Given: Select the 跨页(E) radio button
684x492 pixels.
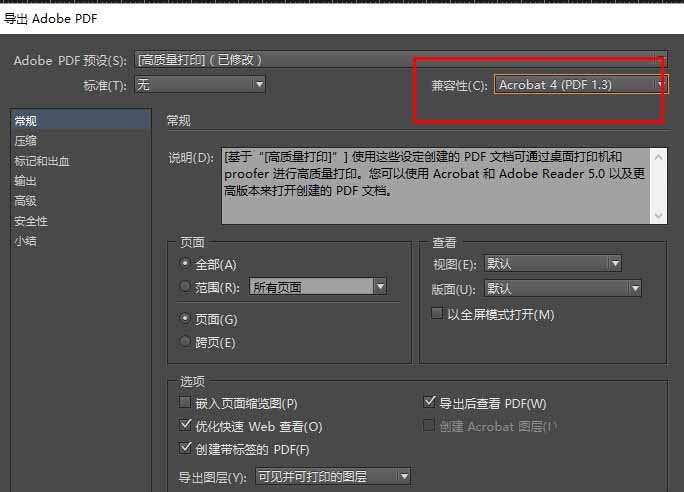Looking at the screenshot, I should (x=185, y=342).
